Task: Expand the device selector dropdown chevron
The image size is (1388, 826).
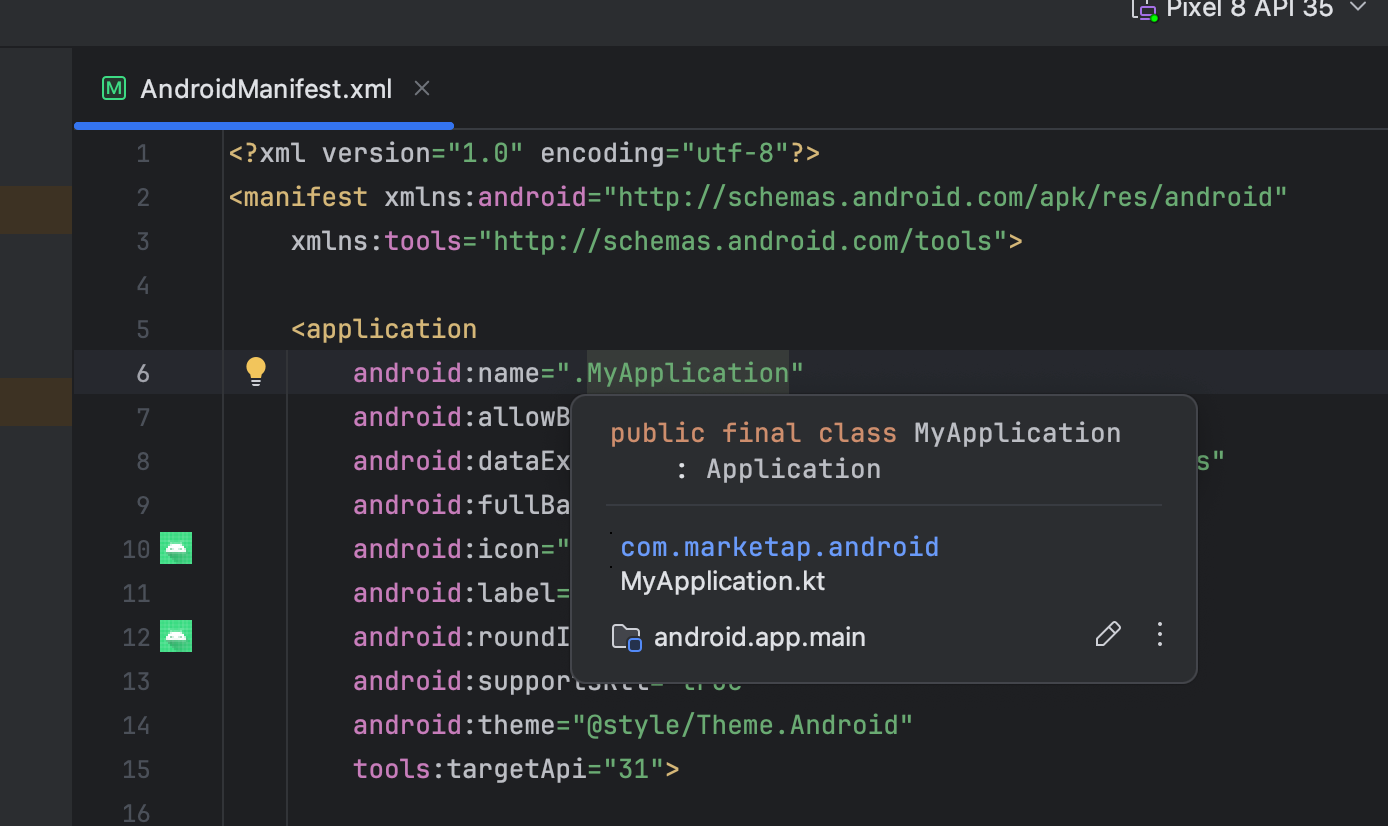Action: tap(1357, 8)
